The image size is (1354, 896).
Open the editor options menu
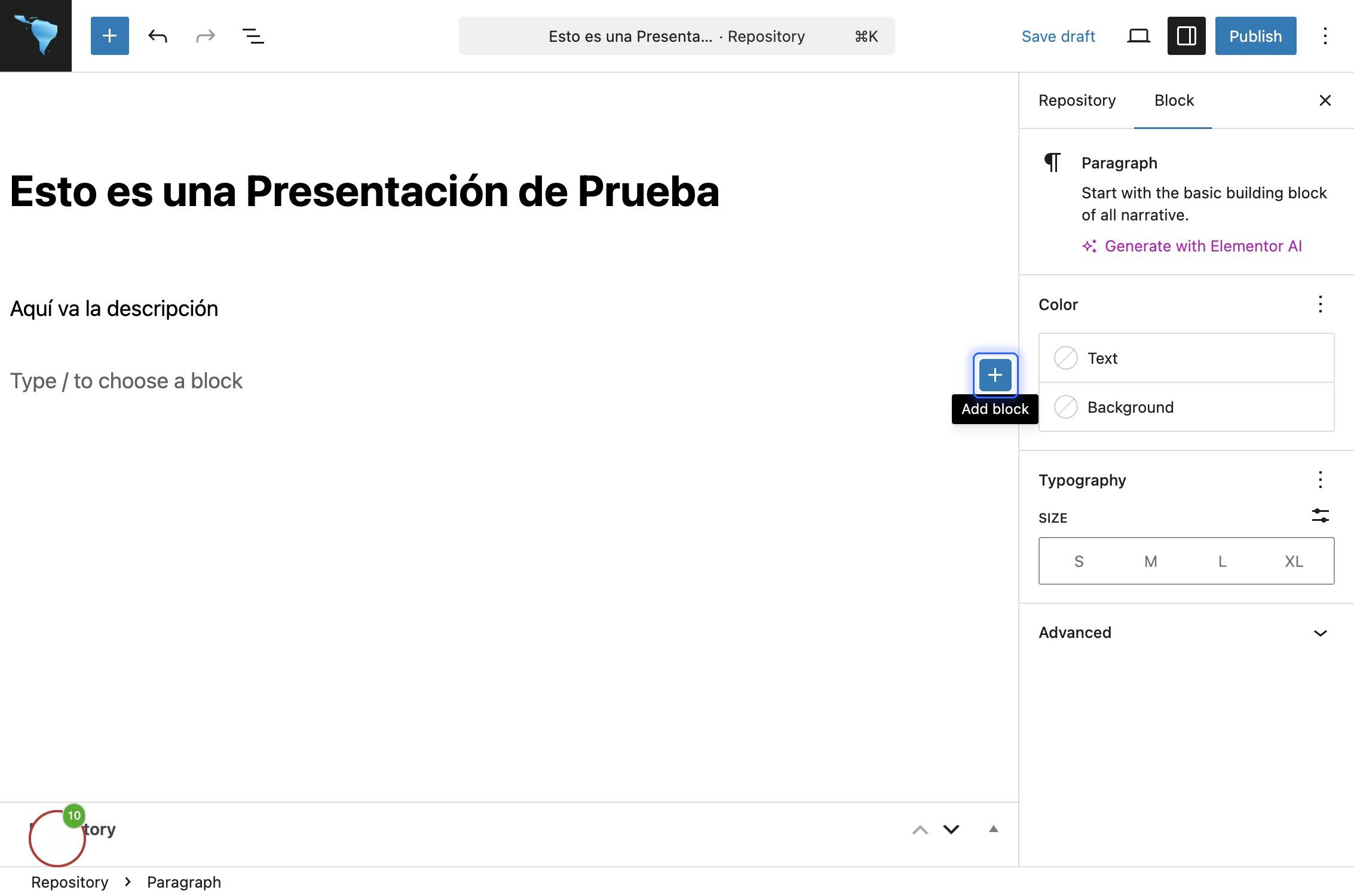click(1325, 36)
